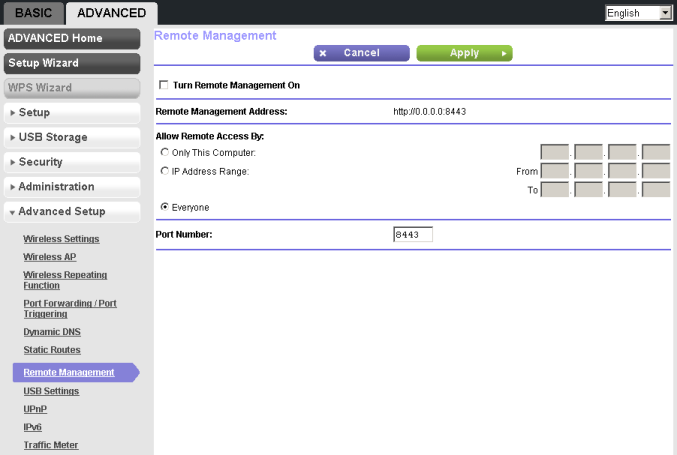677x455 pixels.
Task: Open the English language dropdown
Action: tap(639, 13)
